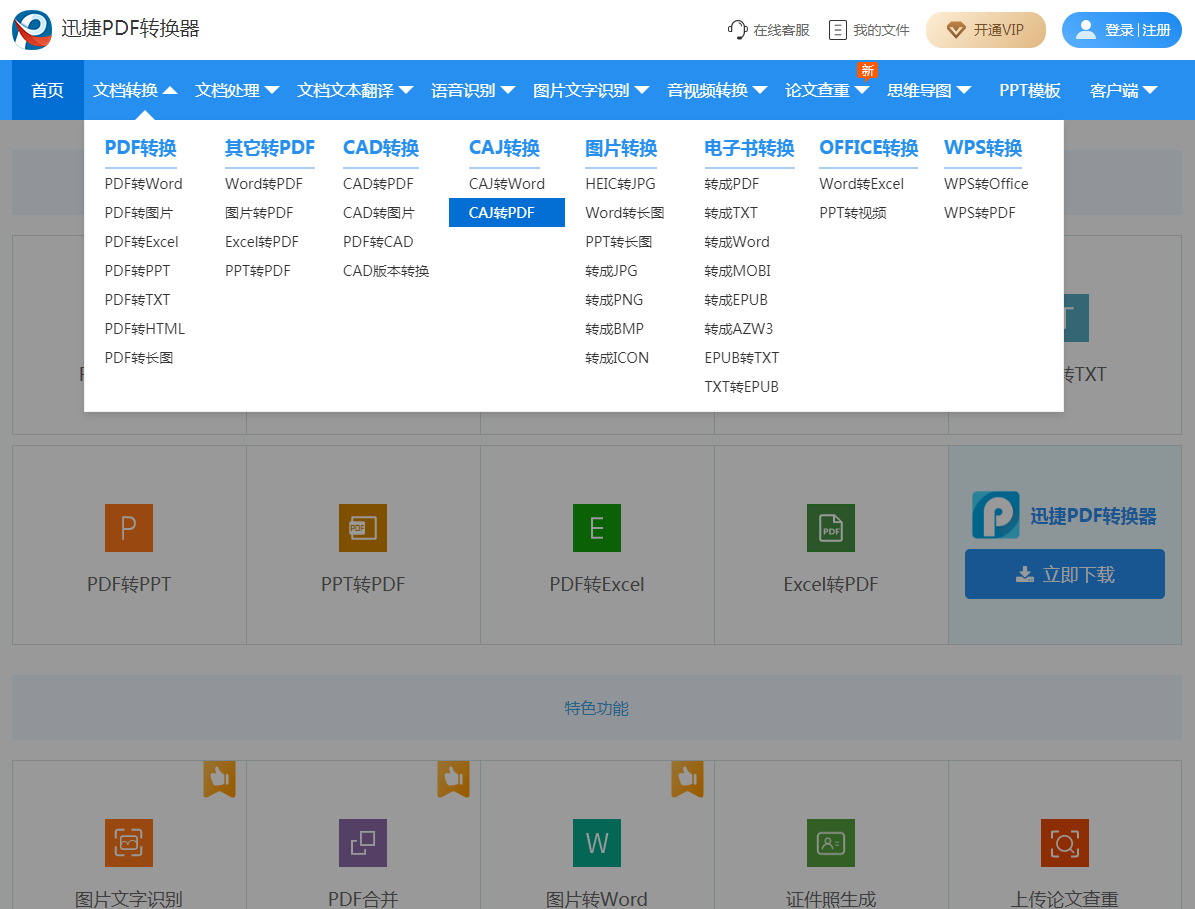Image resolution: width=1195 pixels, height=909 pixels.
Task: Choose HEIC转JPG menu entry
Action: [620, 184]
